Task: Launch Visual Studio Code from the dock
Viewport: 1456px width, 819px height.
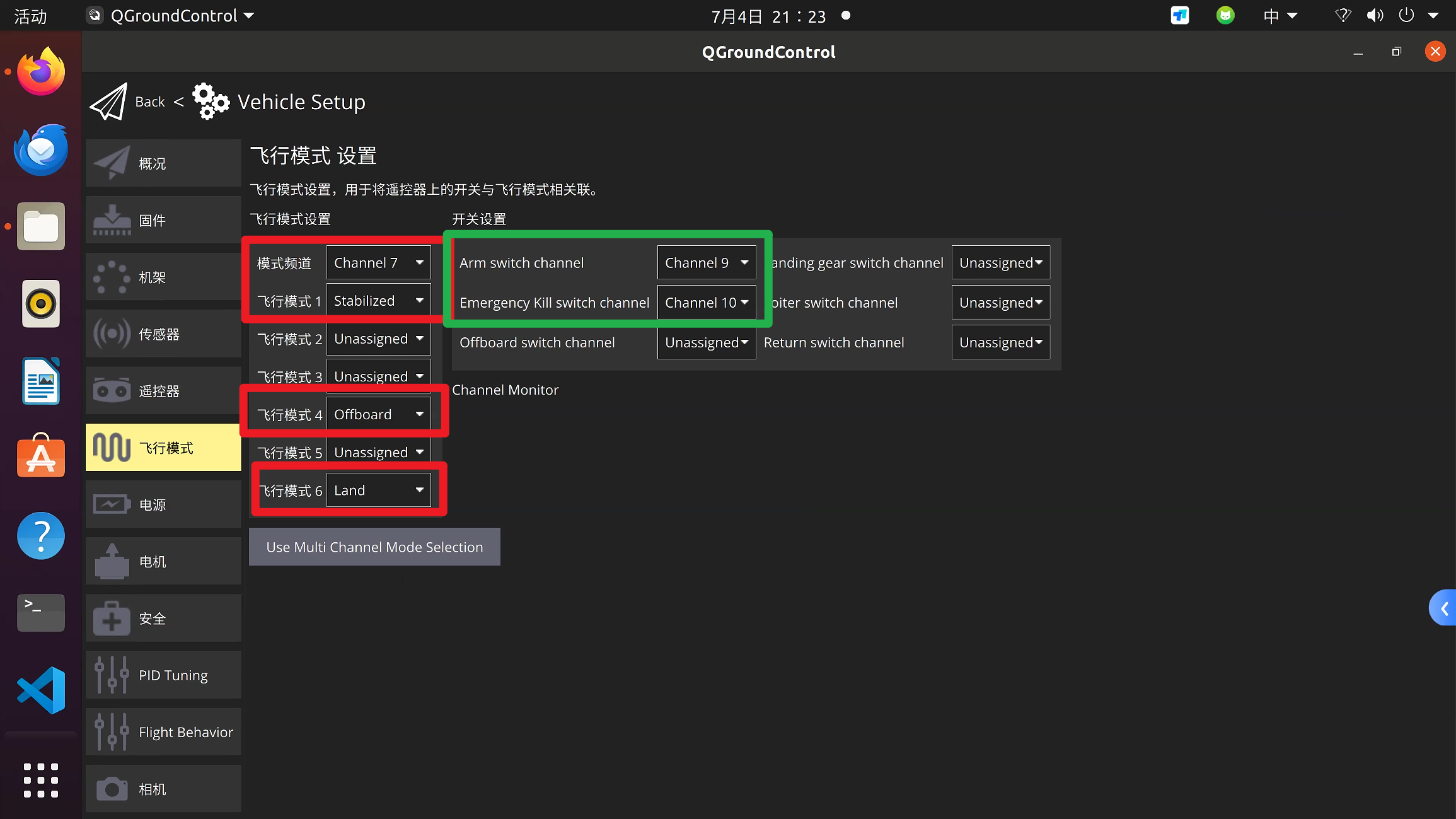Action: click(41, 690)
